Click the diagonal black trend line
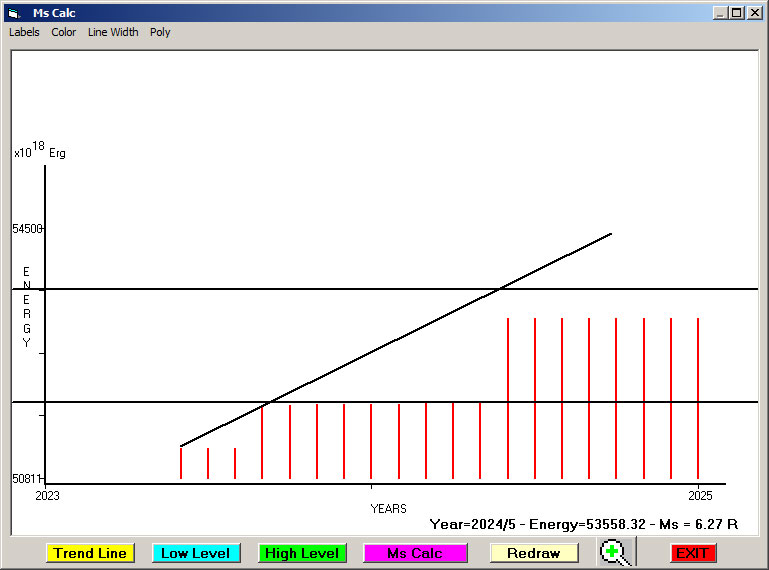 point(395,340)
